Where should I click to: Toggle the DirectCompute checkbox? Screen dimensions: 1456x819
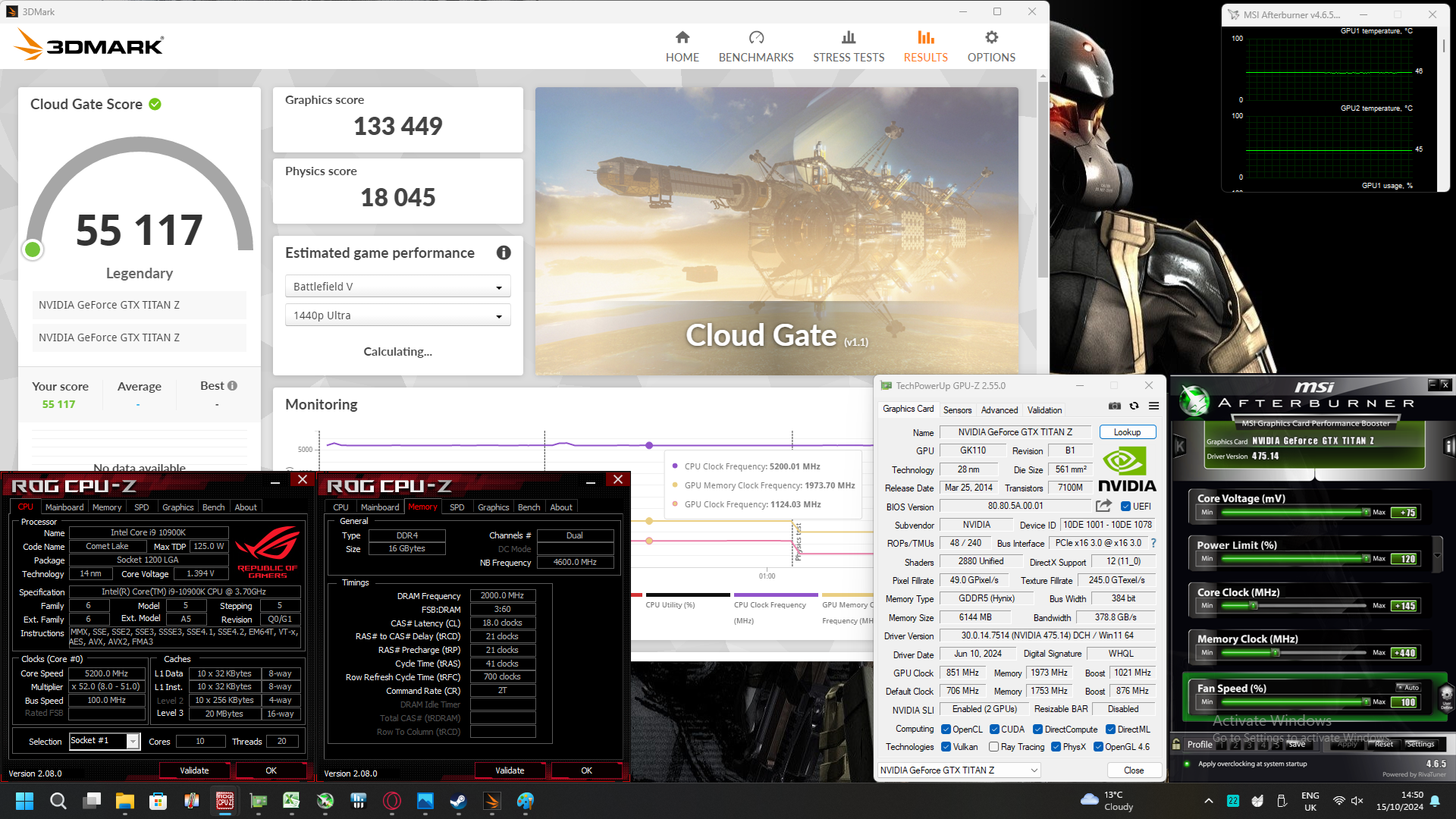tap(1037, 730)
